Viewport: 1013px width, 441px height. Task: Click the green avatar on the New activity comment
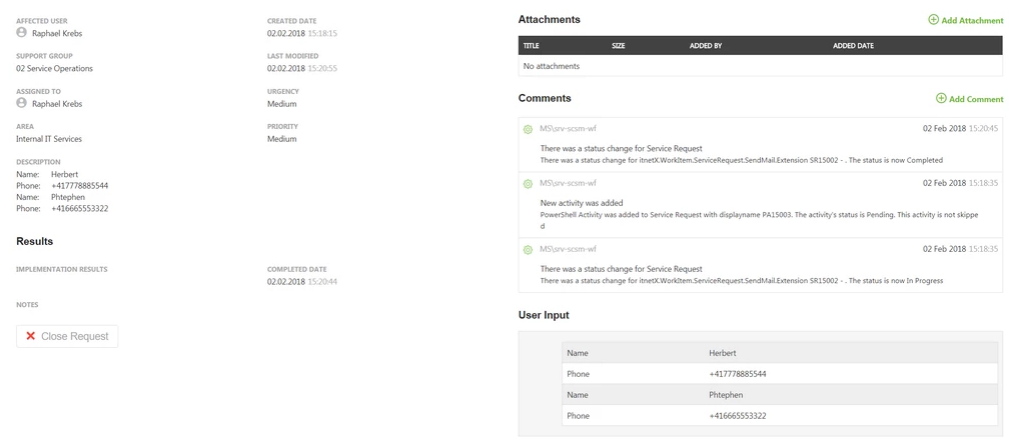(x=528, y=183)
